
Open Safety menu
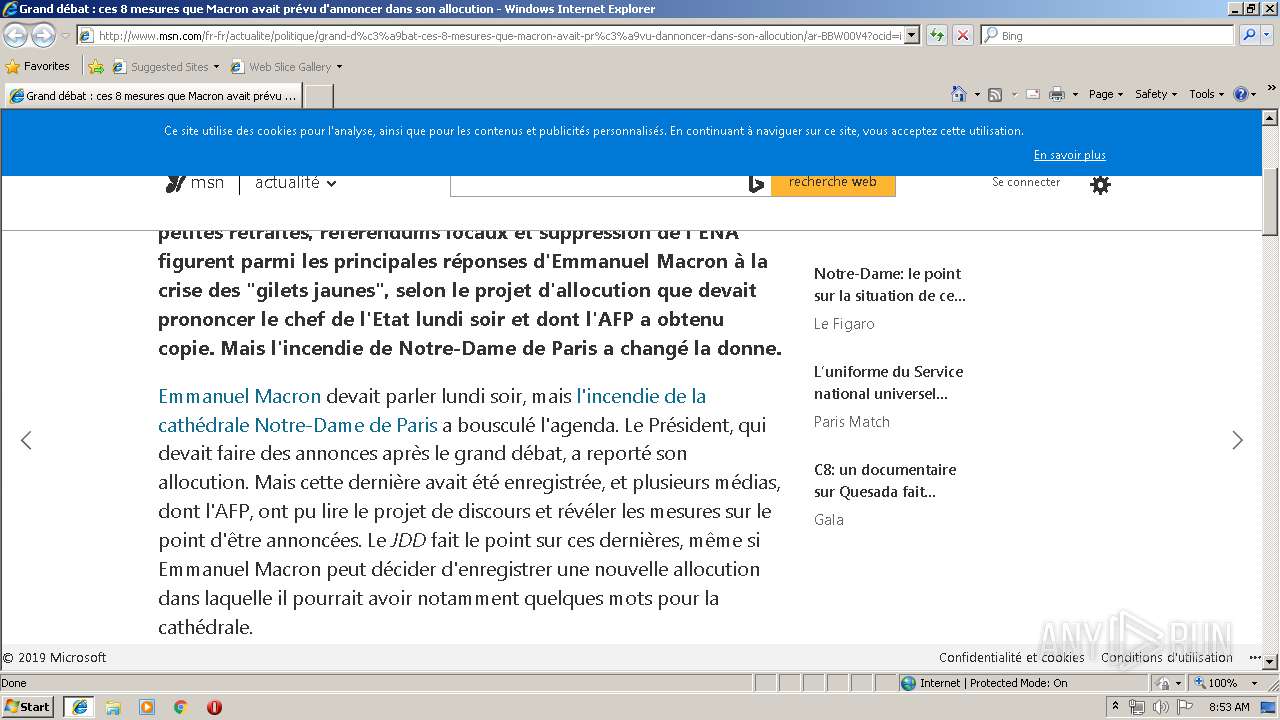[x=1156, y=94]
